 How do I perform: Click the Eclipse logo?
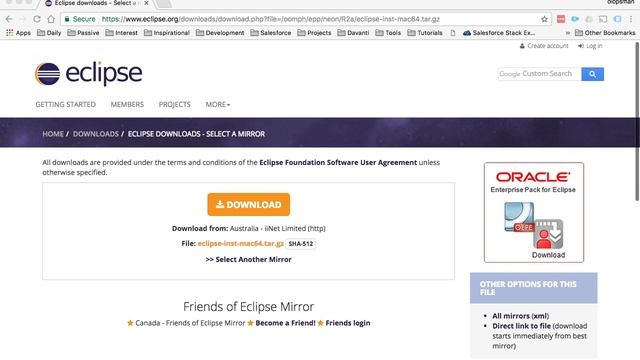tap(89, 74)
